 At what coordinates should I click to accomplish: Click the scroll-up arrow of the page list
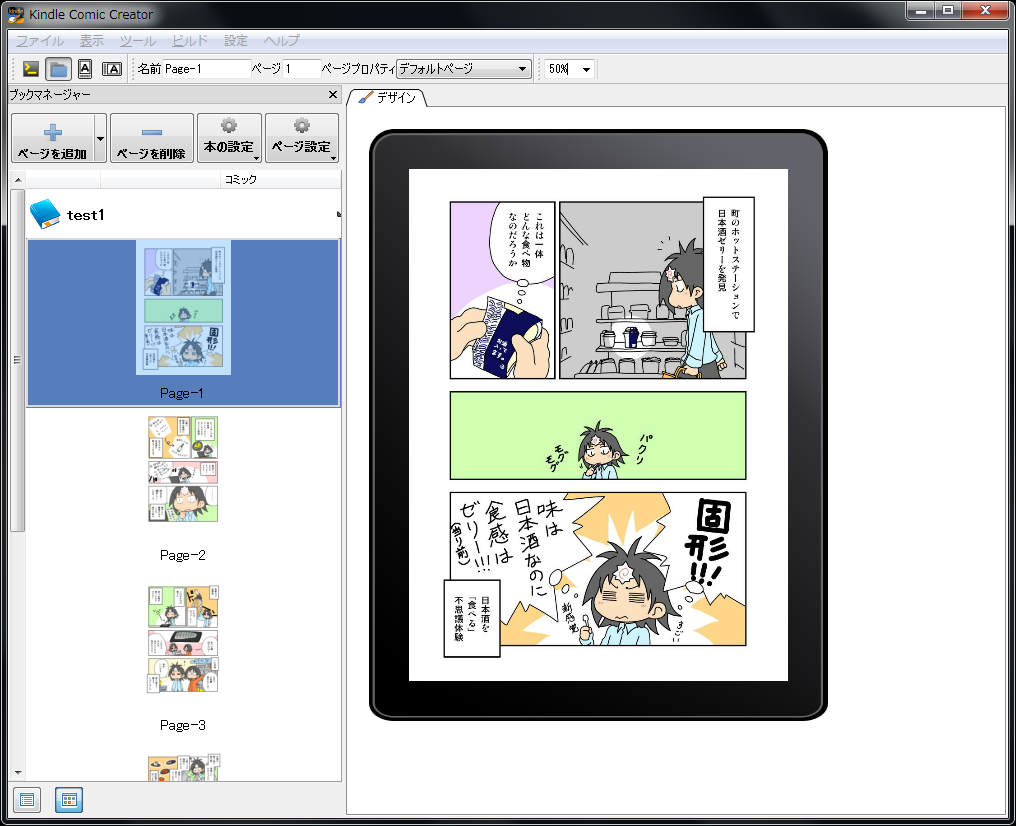18,179
